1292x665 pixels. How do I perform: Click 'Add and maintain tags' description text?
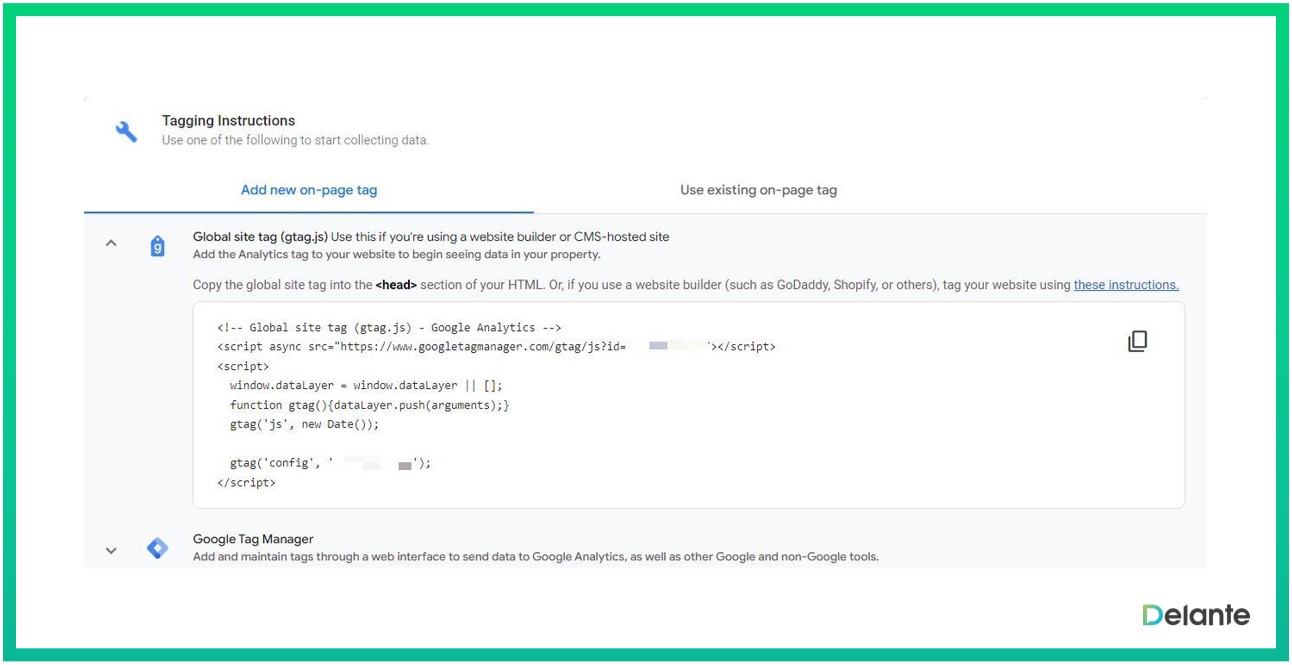coord(536,557)
